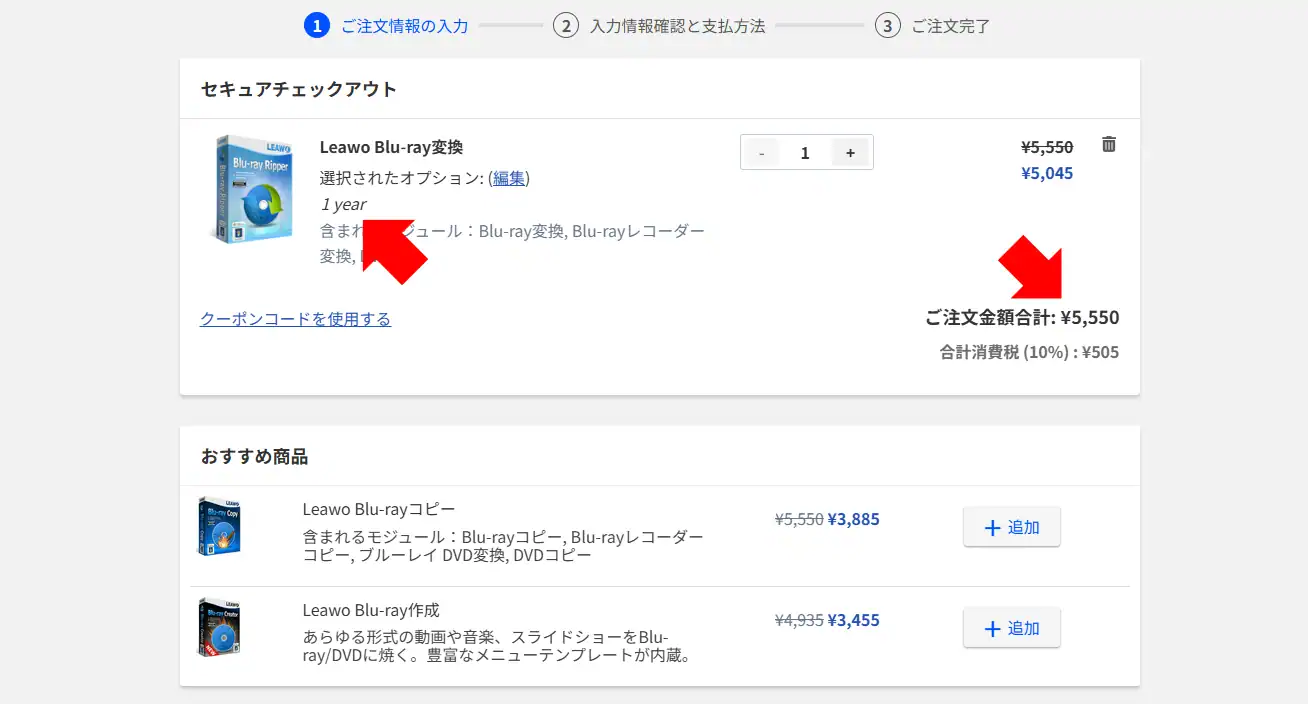
Task: Click the Leawo Blu-ray変換 product name
Action: click(391, 147)
